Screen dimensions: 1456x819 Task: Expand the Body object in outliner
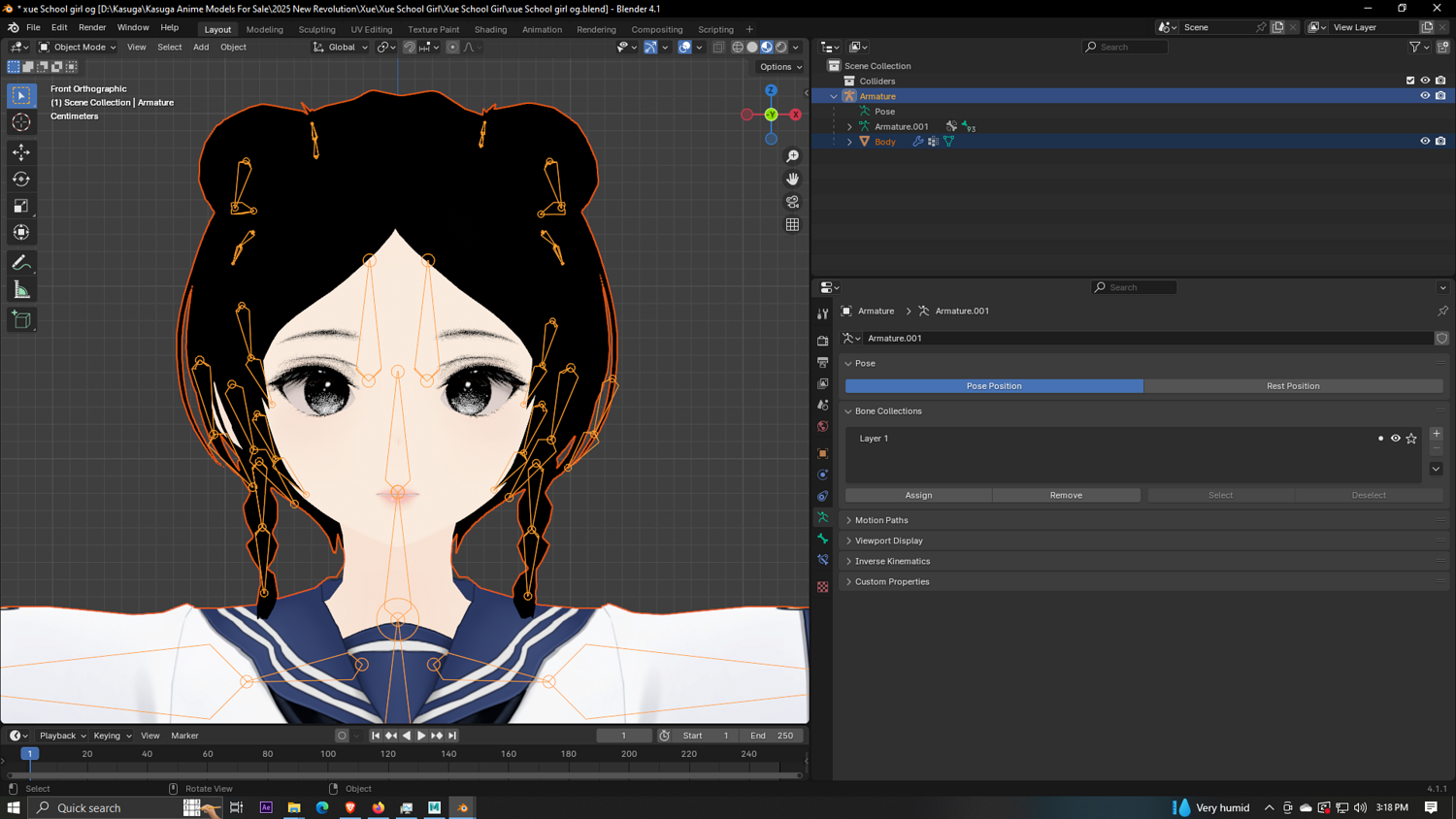pyautogui.click(x=849, y=142)
